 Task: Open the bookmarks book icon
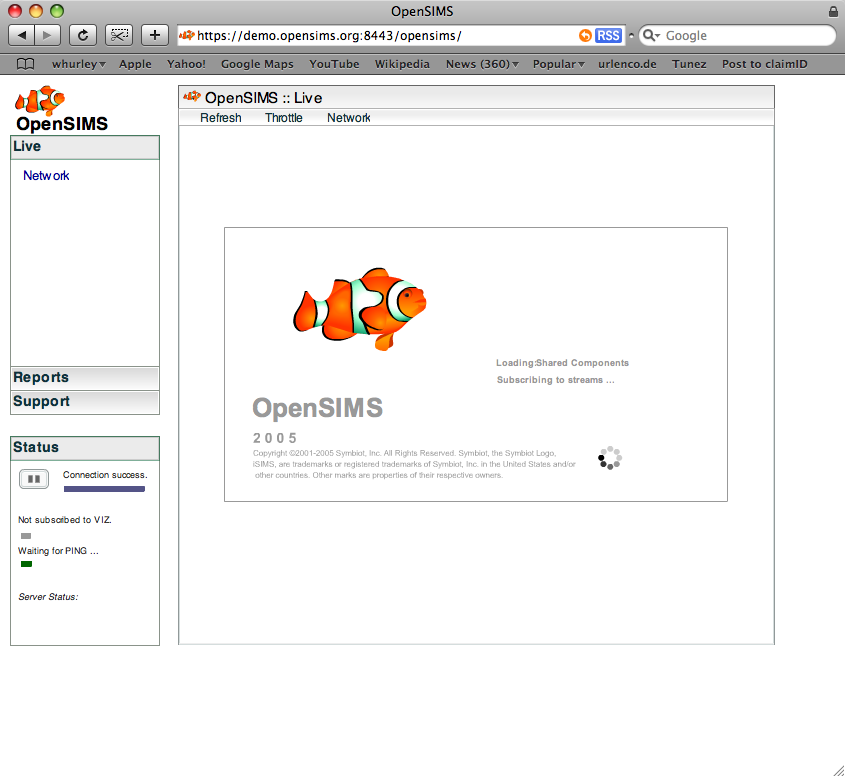(25, 64)
